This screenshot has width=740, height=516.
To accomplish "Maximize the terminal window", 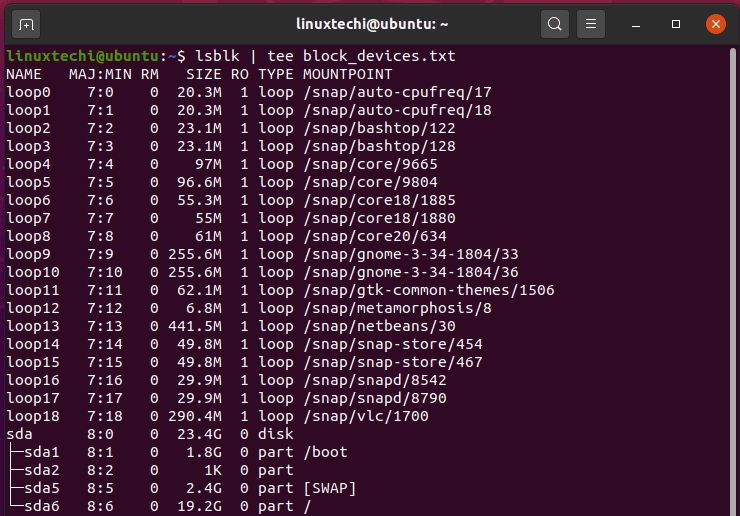I will [676, 24].
